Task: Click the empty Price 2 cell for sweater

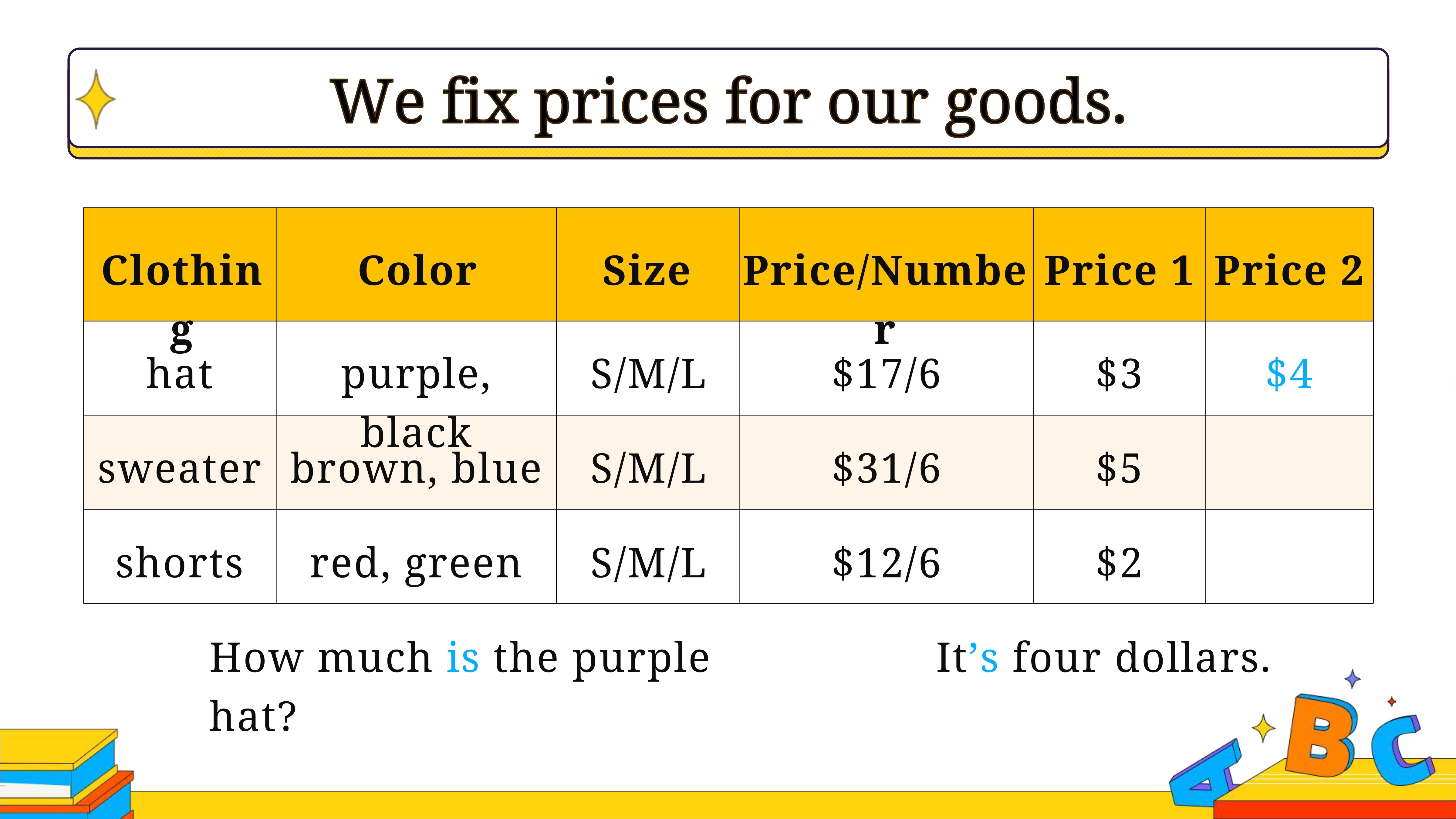Action: point(1289,462)
